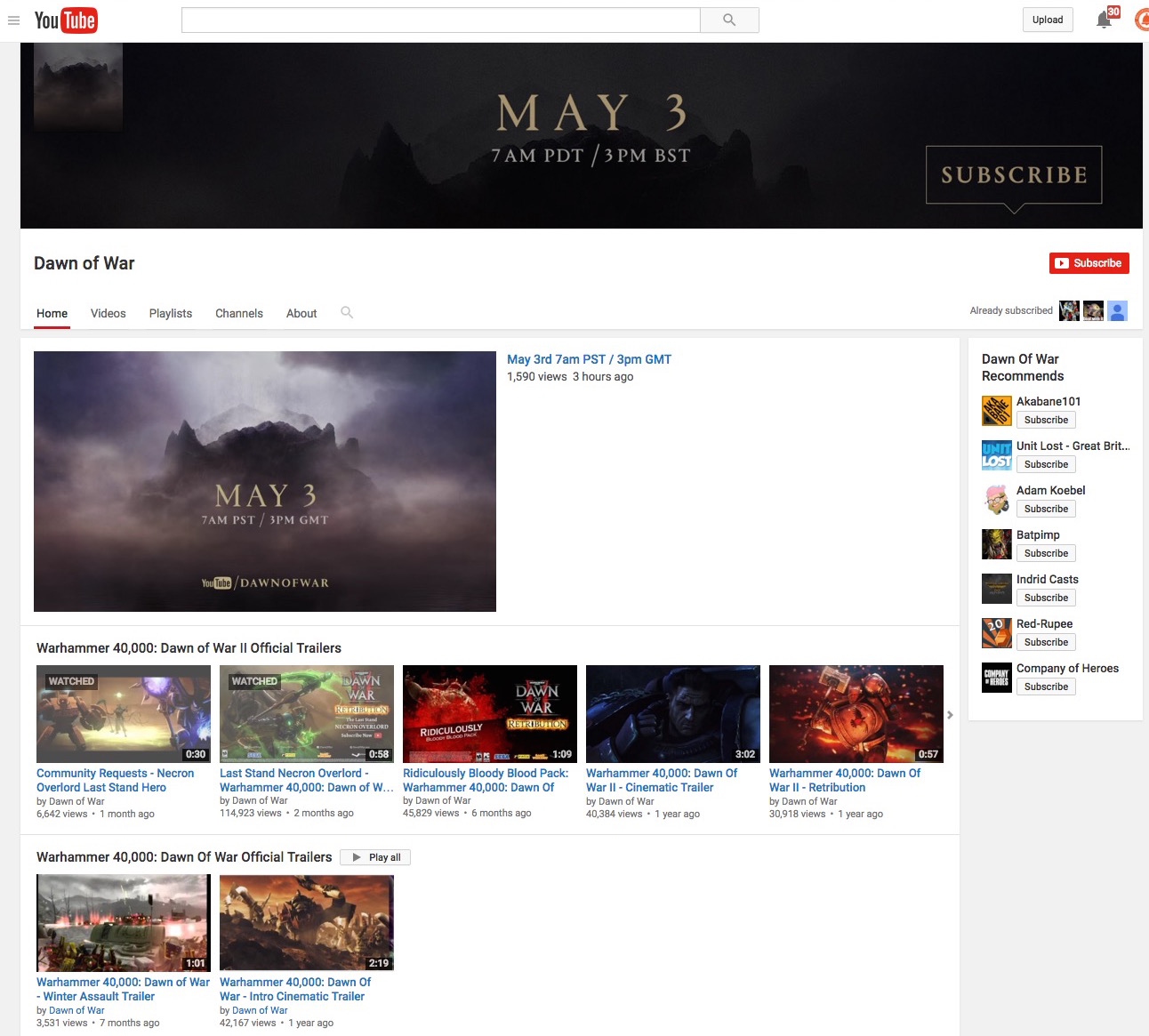Viewport: 1149px width, 1036px height.
Task: Click second already-subscribed user avatar
Action: point(1093,310)
